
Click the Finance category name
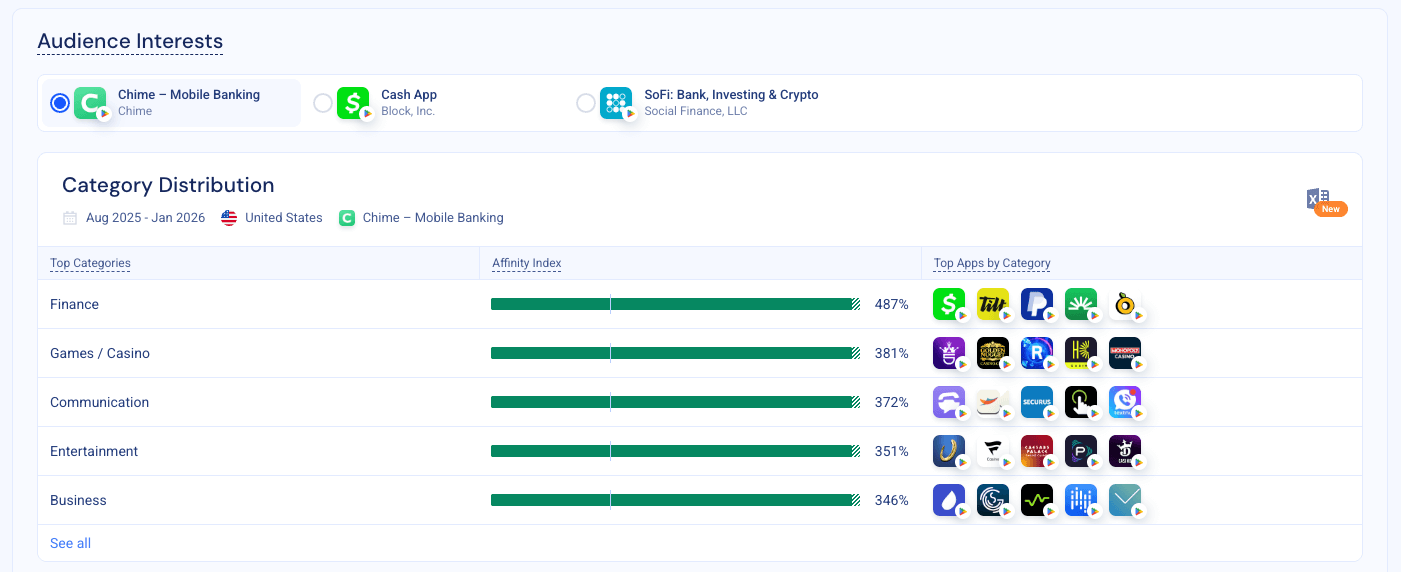pos(74,304)
